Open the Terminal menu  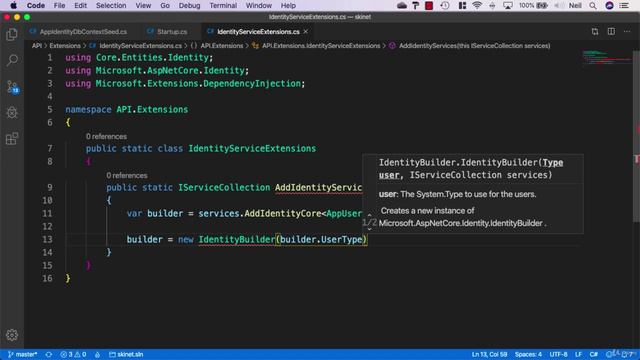coord(223,5)
